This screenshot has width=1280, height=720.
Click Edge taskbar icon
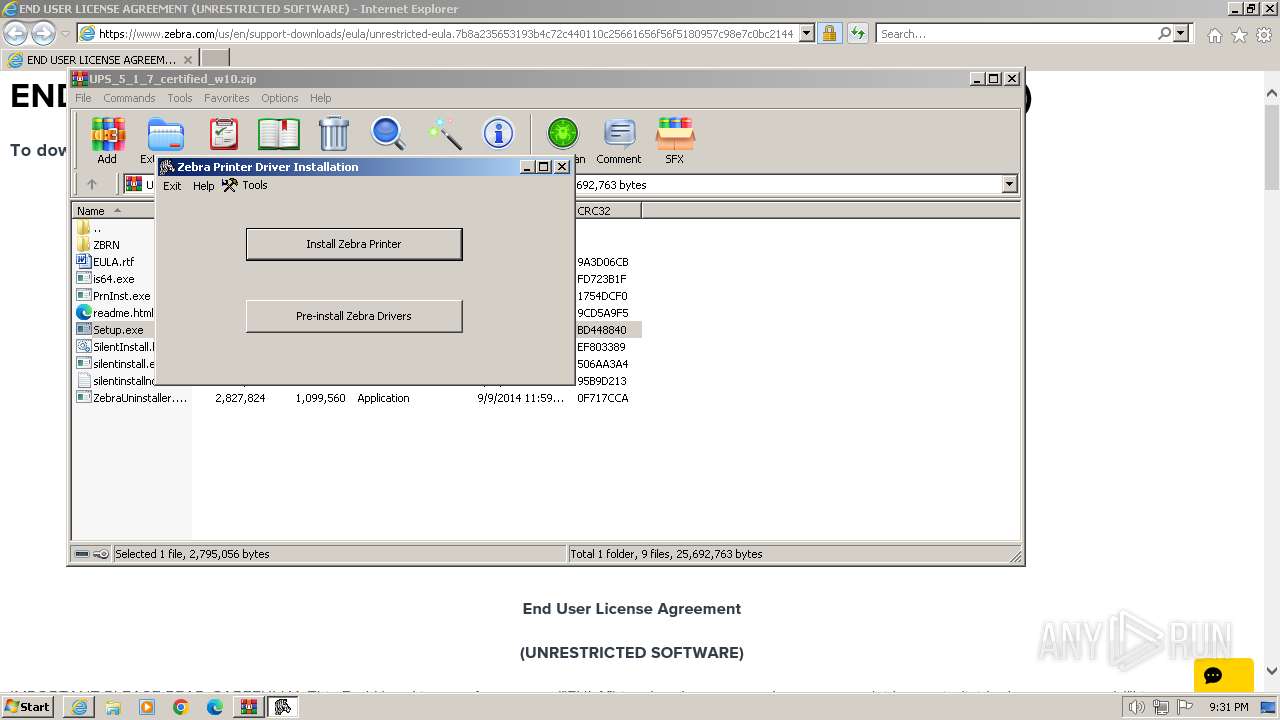point(214,707)
